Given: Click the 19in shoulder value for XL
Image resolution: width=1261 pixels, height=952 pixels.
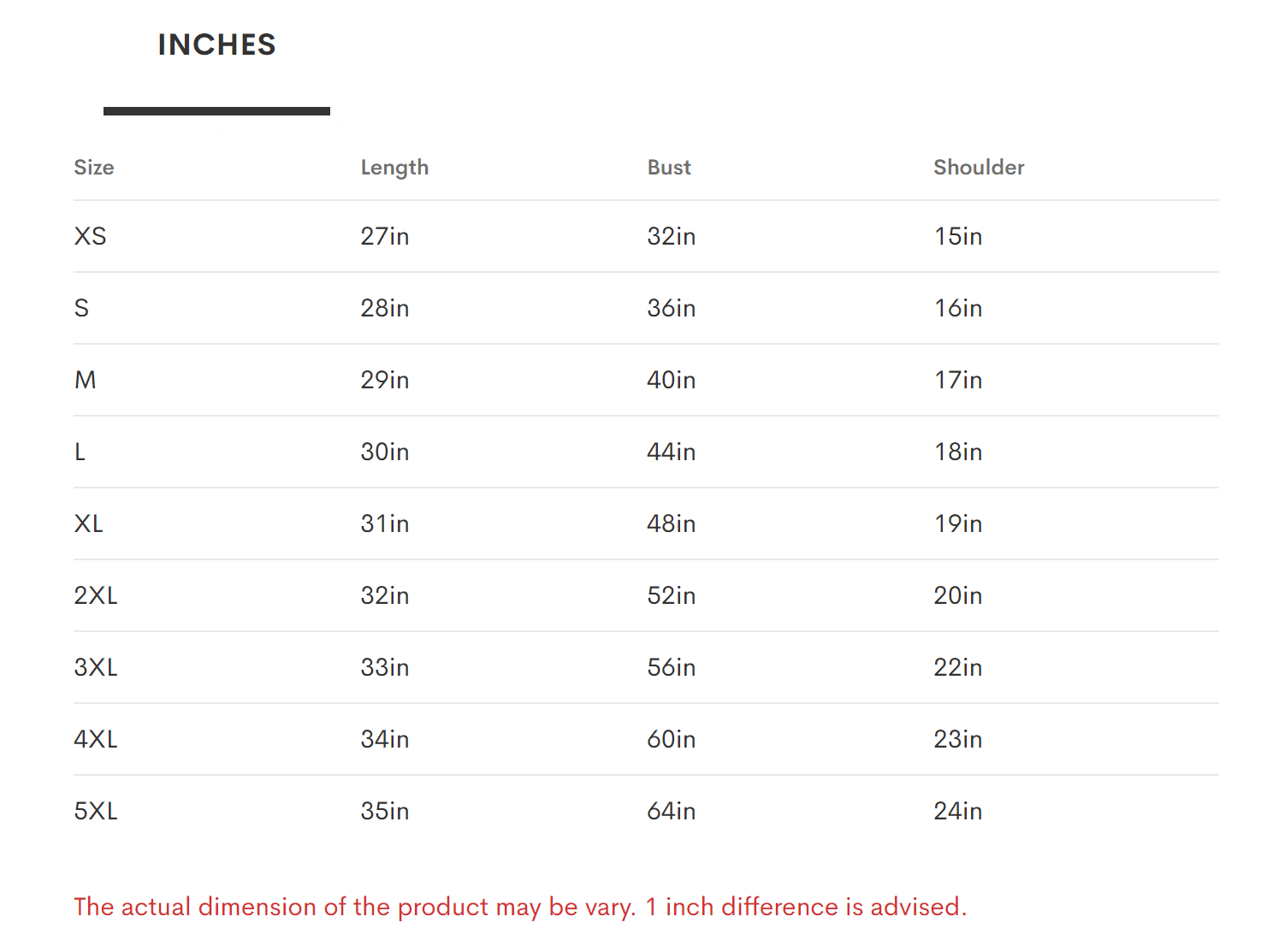Looking at the screenshot, I should click(x=958, y=523).
